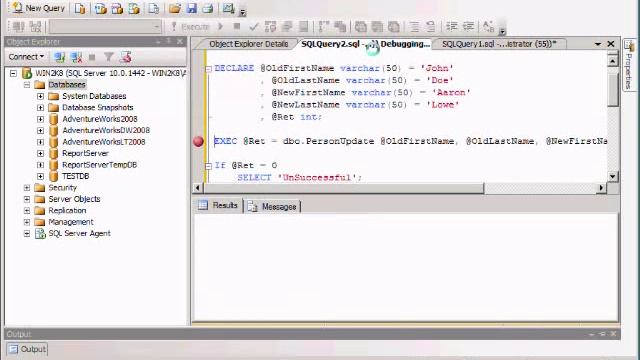This screenshot has width=640, height=360.
Task: Select the AdventureWorksLT2008 database
Action: [104, 142]
